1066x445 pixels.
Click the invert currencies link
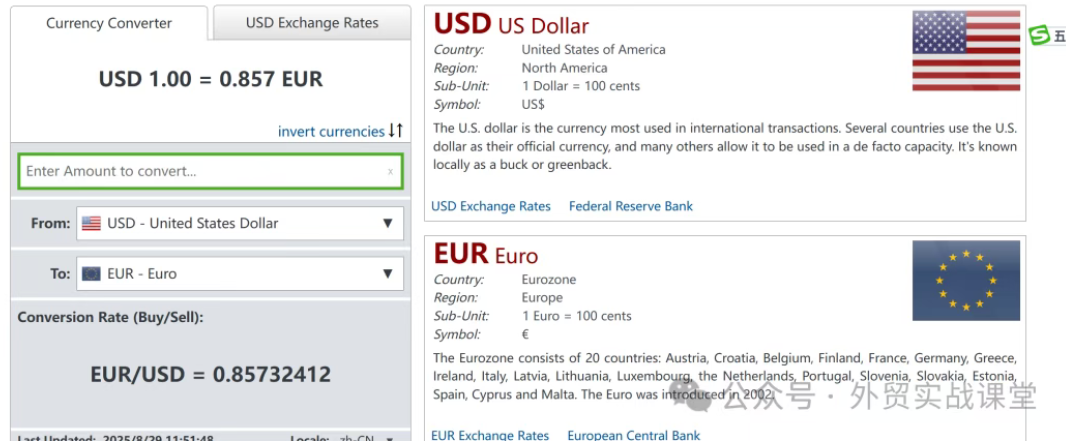(x=331, y=132)
